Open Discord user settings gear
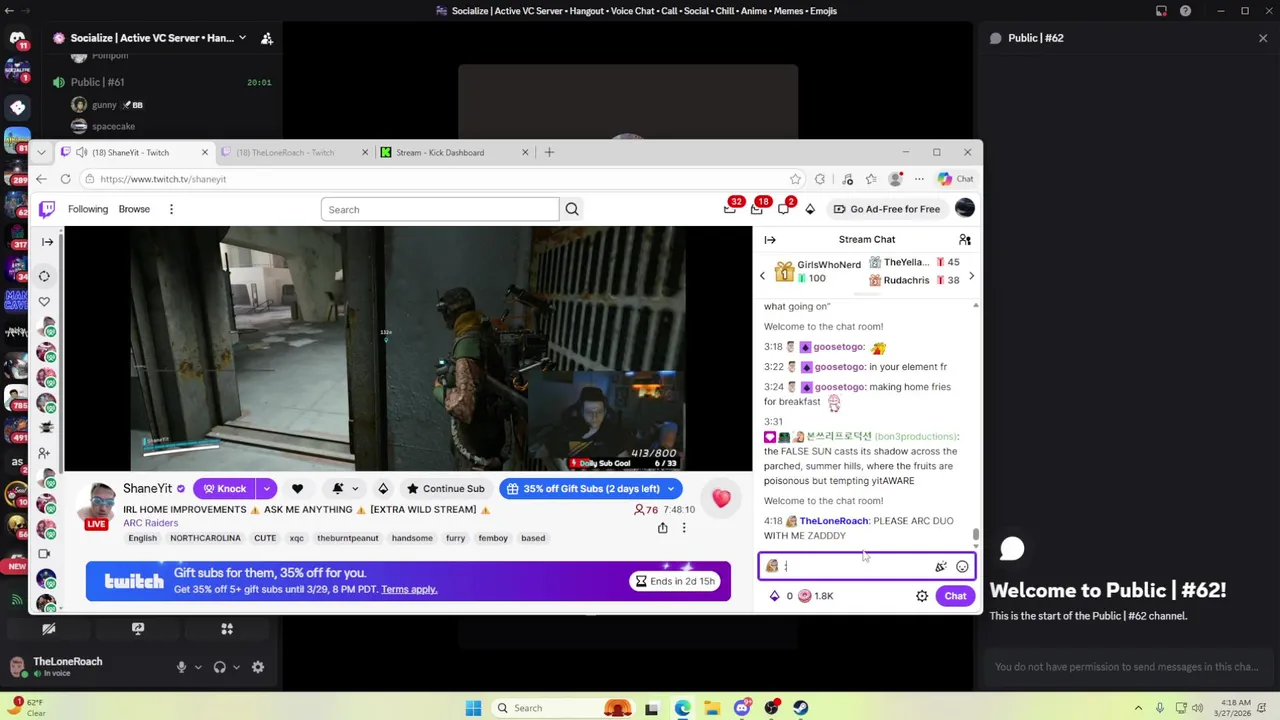 [x=258, y=667]
